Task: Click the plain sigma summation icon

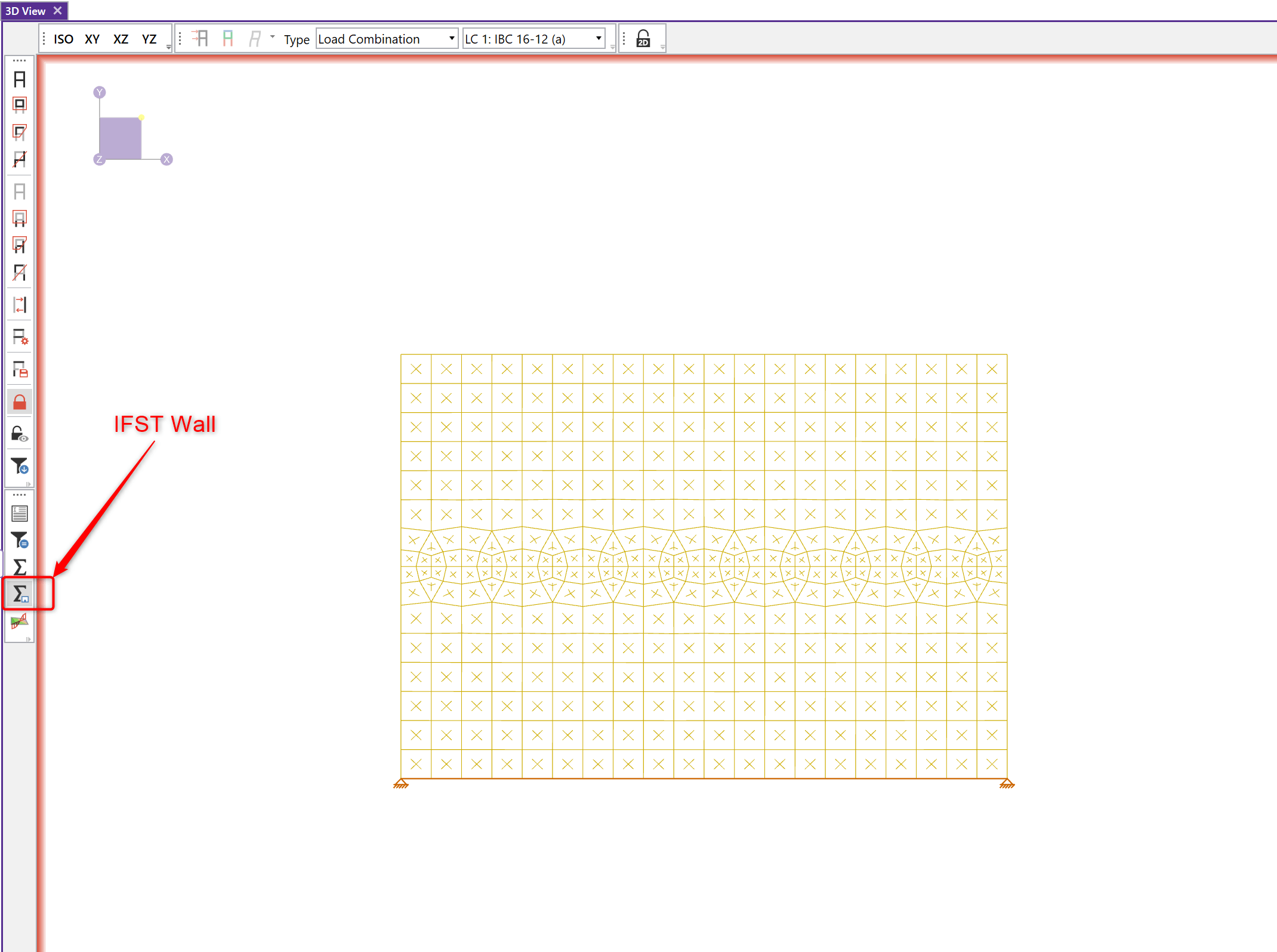Action: pyautogui.click(x=20, y=567)
